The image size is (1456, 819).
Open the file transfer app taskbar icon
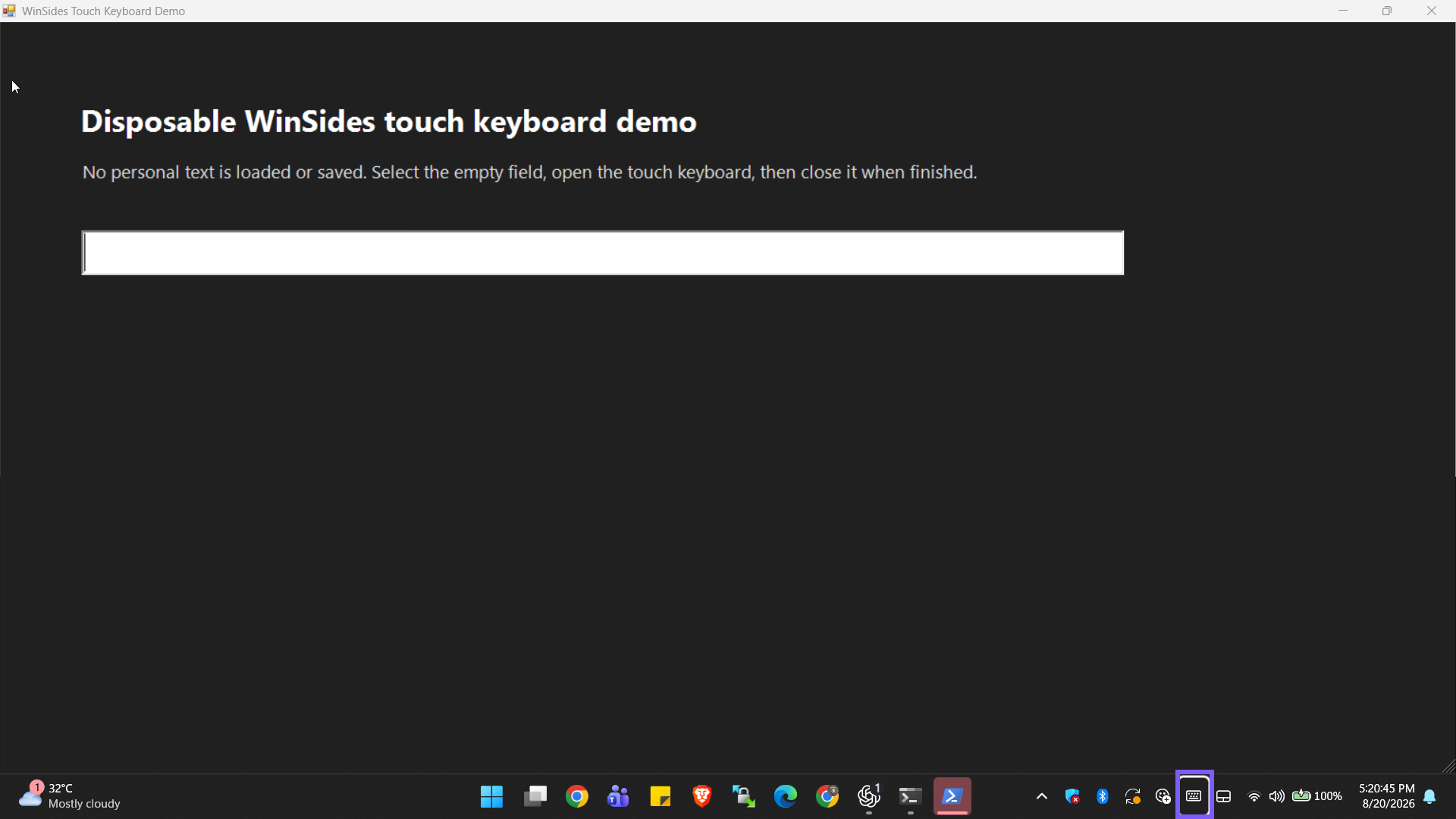click(744, 796)
